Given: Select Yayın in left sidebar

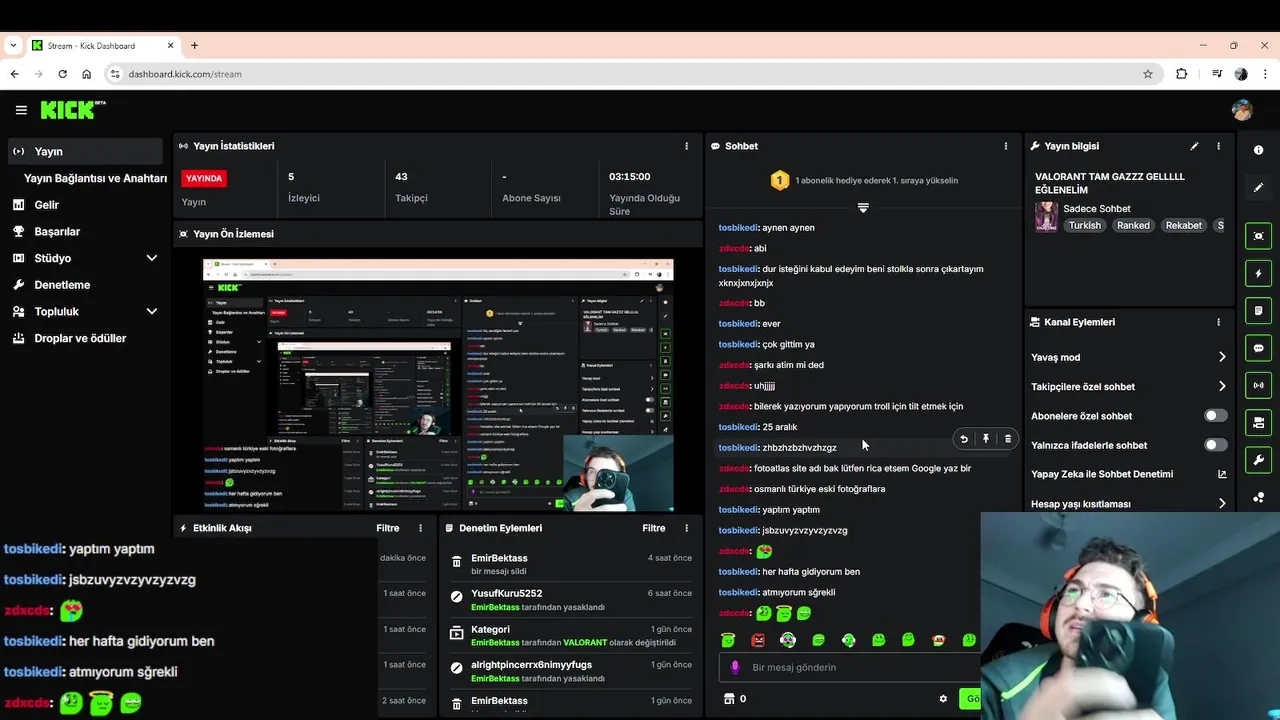Looking at the screenshot, I should (84, 151).
